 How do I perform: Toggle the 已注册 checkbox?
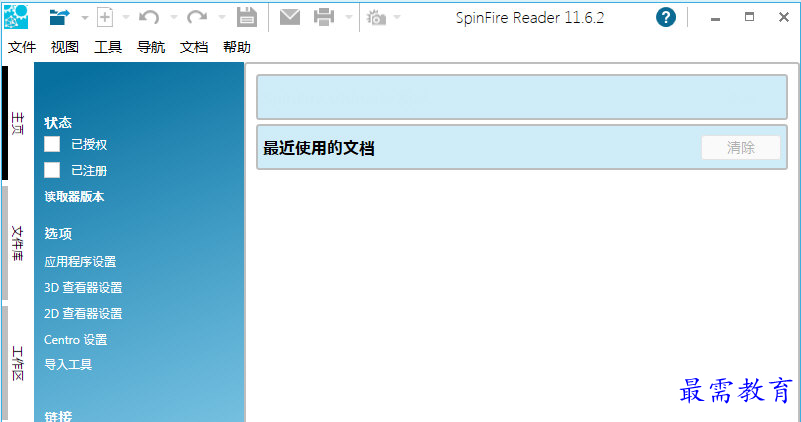[x=52, y=170]
